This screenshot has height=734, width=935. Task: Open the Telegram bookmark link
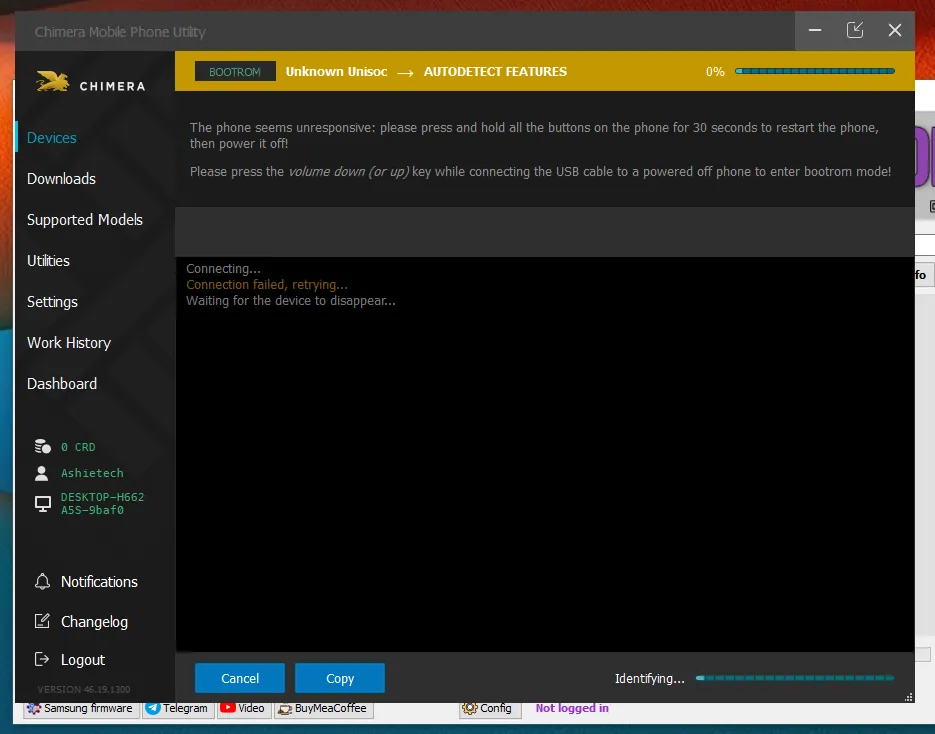[x=178, y=708]
